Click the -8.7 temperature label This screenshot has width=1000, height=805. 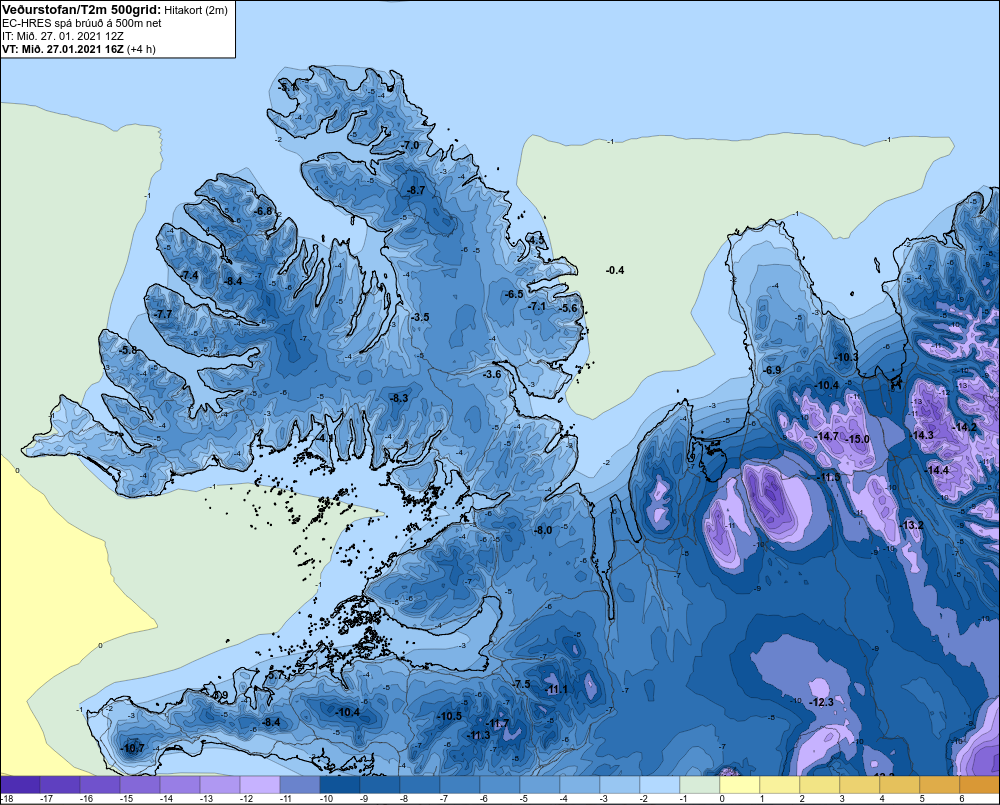[x=416, y=191]
